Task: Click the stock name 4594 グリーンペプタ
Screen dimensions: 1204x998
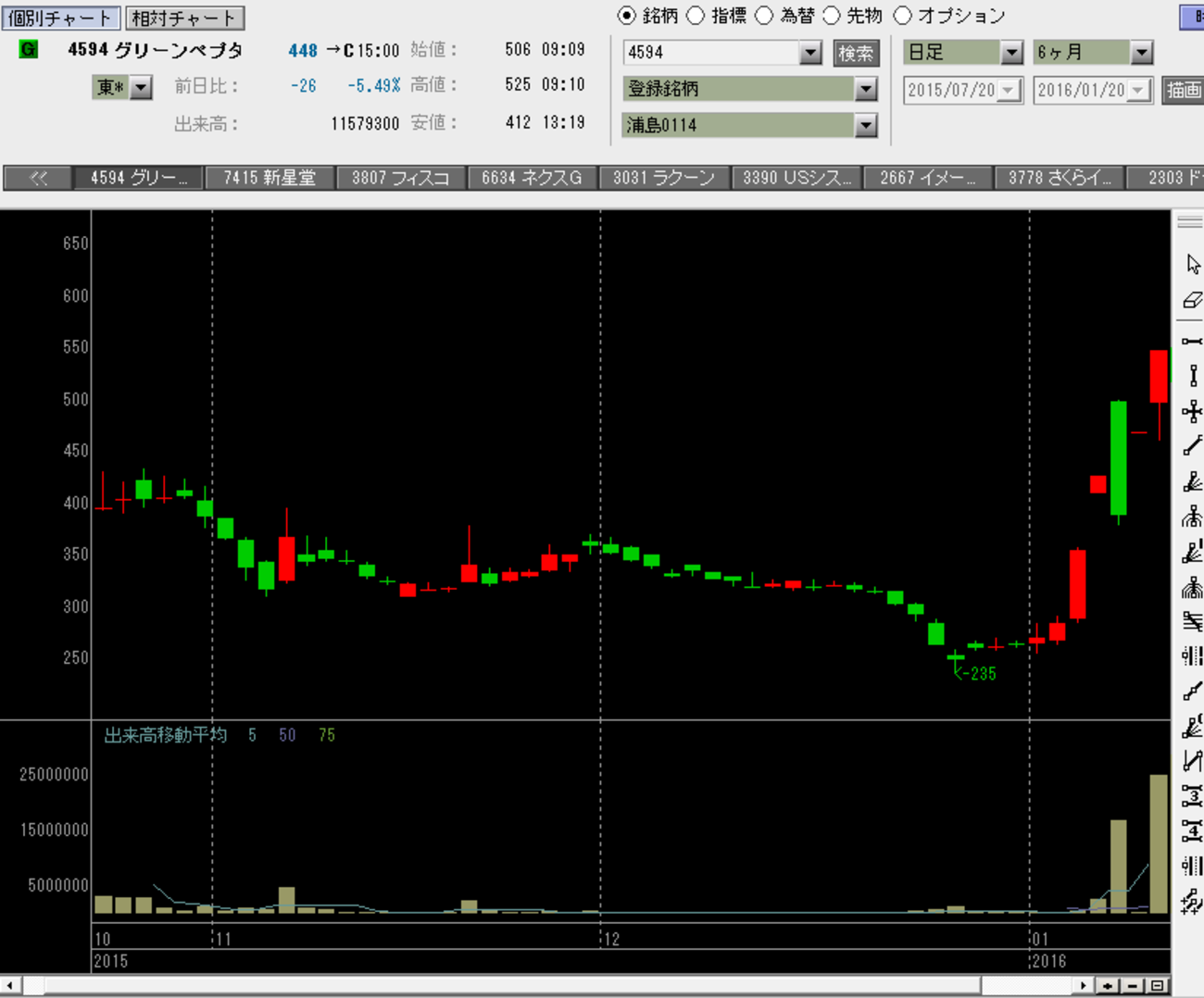Action: [x=155, y=50]
